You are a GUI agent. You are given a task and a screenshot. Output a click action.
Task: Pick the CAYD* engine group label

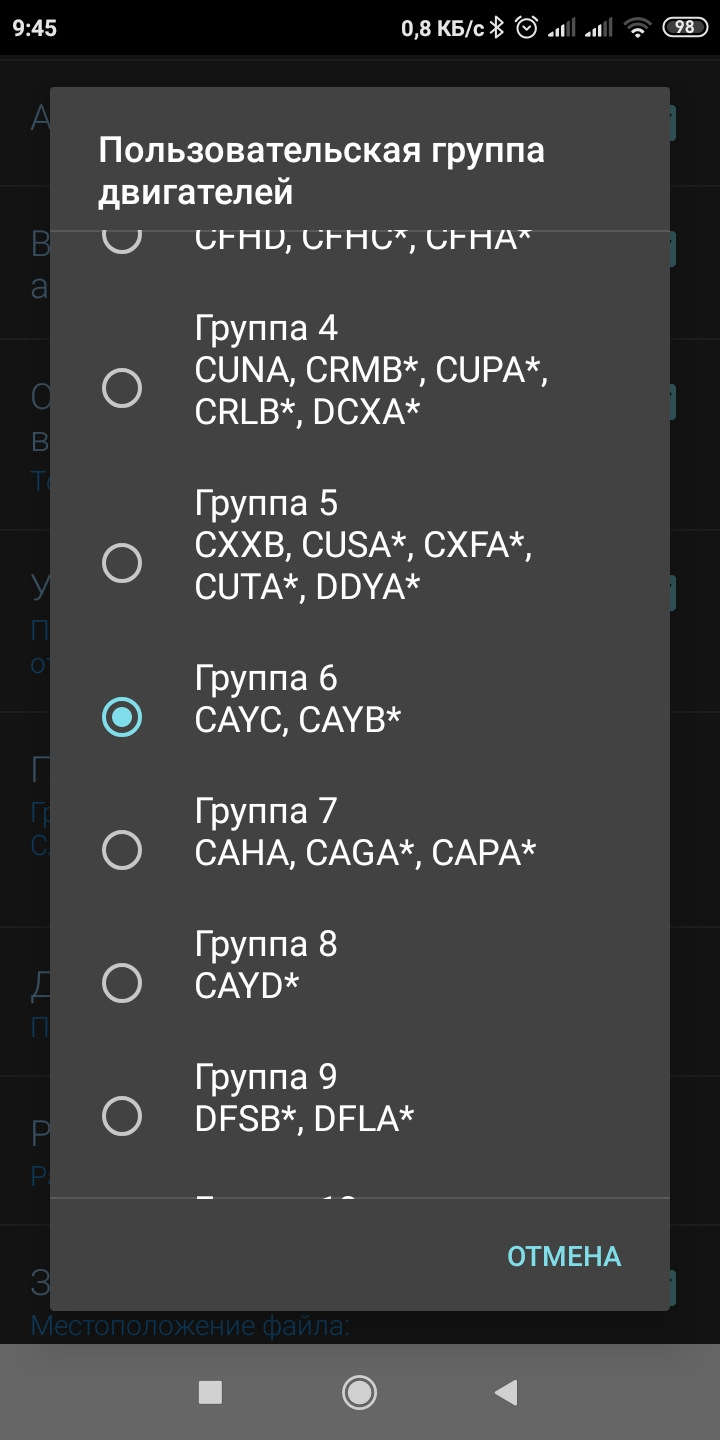(x=247, y=986)
